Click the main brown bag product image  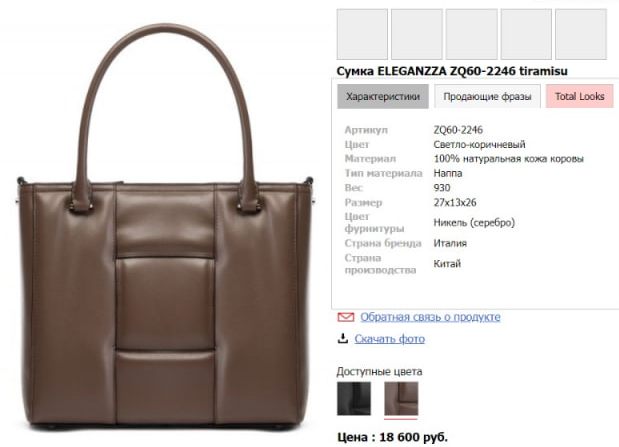[165, 229]
